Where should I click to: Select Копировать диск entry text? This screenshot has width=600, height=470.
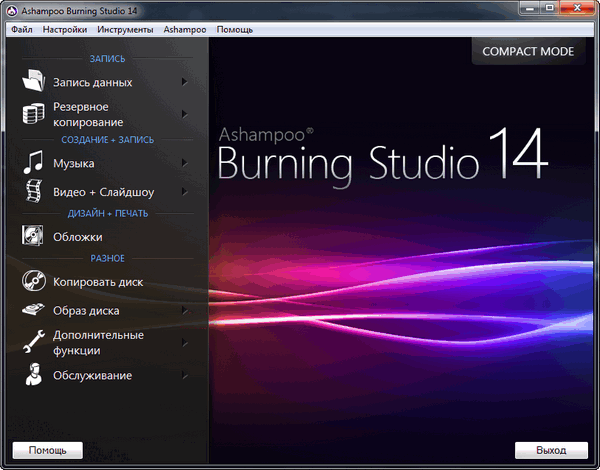coord(98,282)
